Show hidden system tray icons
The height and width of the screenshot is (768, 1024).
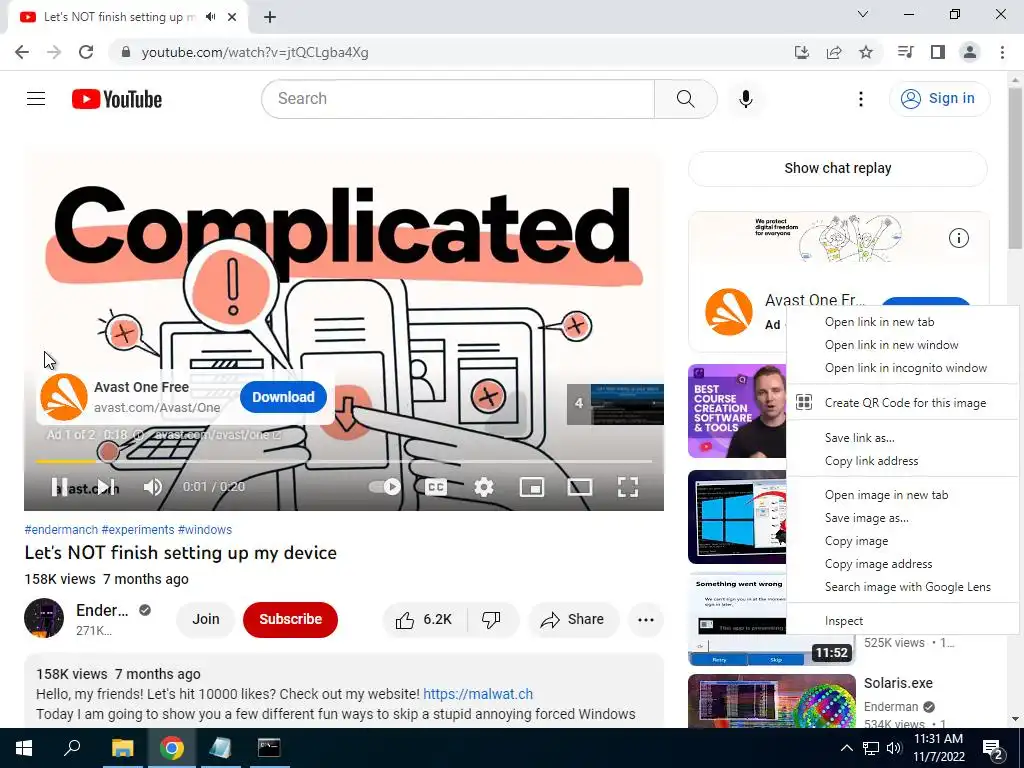[846, 748]
